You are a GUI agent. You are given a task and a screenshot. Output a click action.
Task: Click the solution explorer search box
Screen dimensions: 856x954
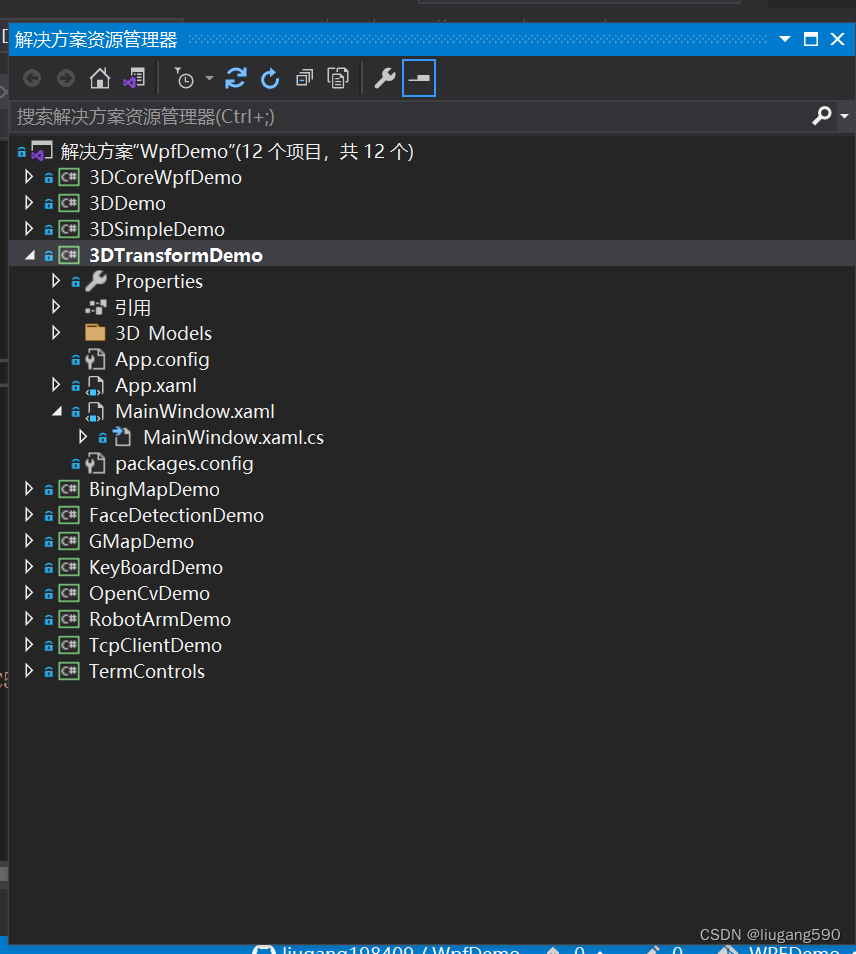tap(400, 117)
